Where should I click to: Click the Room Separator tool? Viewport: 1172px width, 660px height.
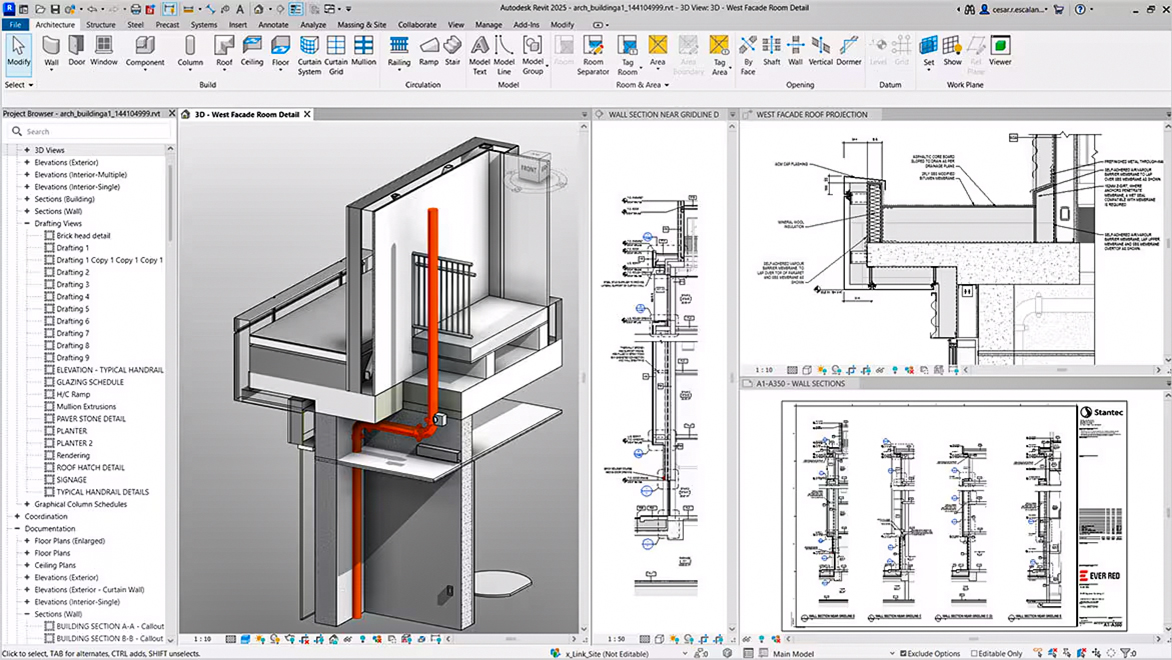click(x=593, y=55)
